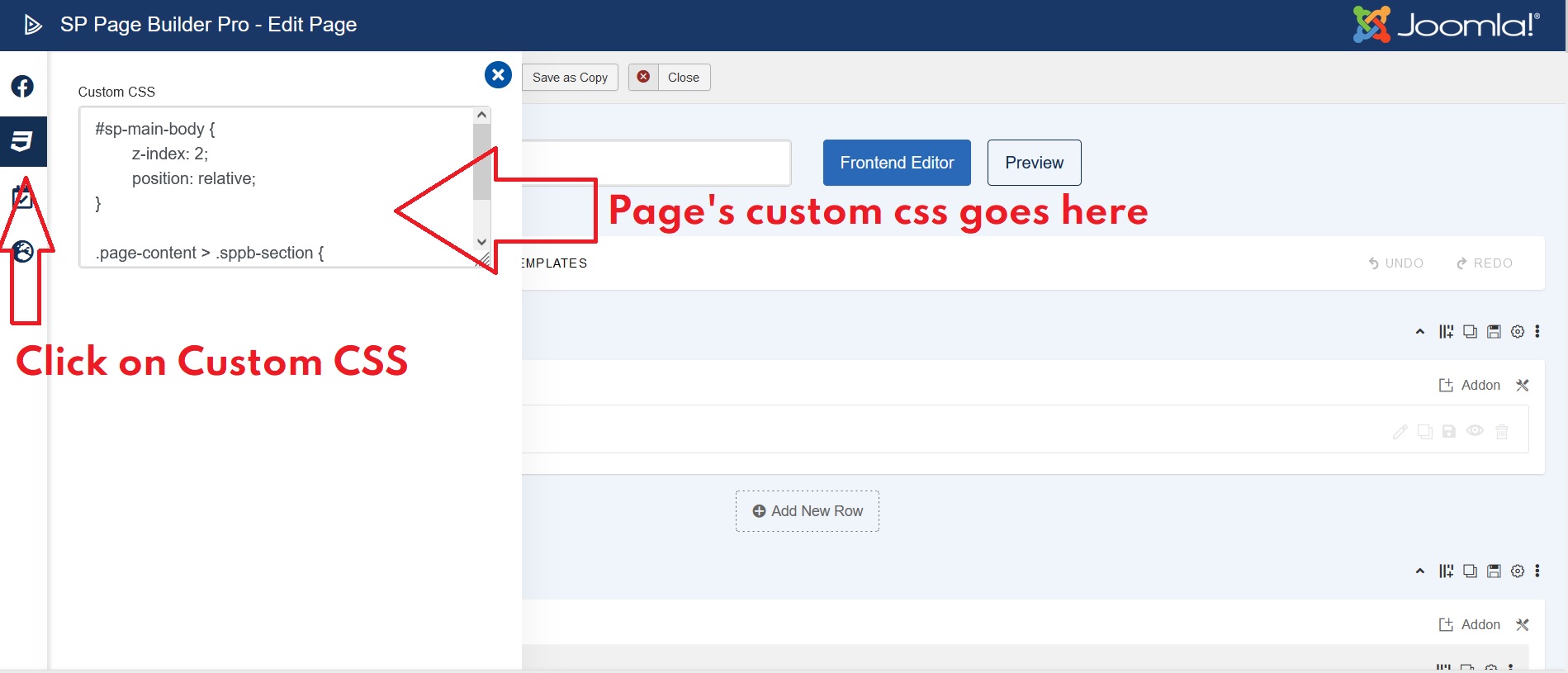1568x673 pixels.
Task: Click Addon in the first column
Action: tap(1470, 386)
